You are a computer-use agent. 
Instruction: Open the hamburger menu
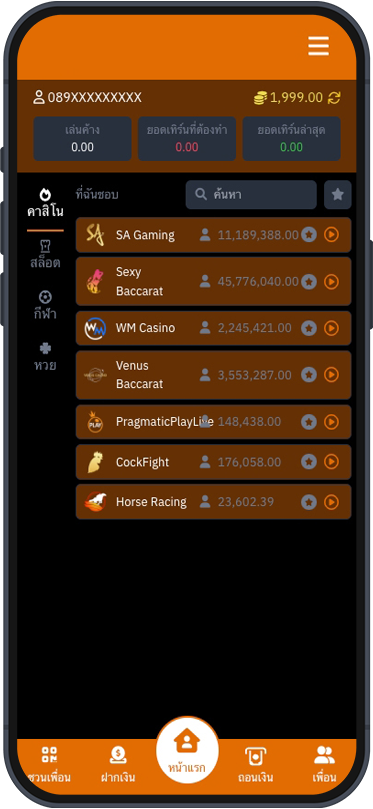[318, 46]
